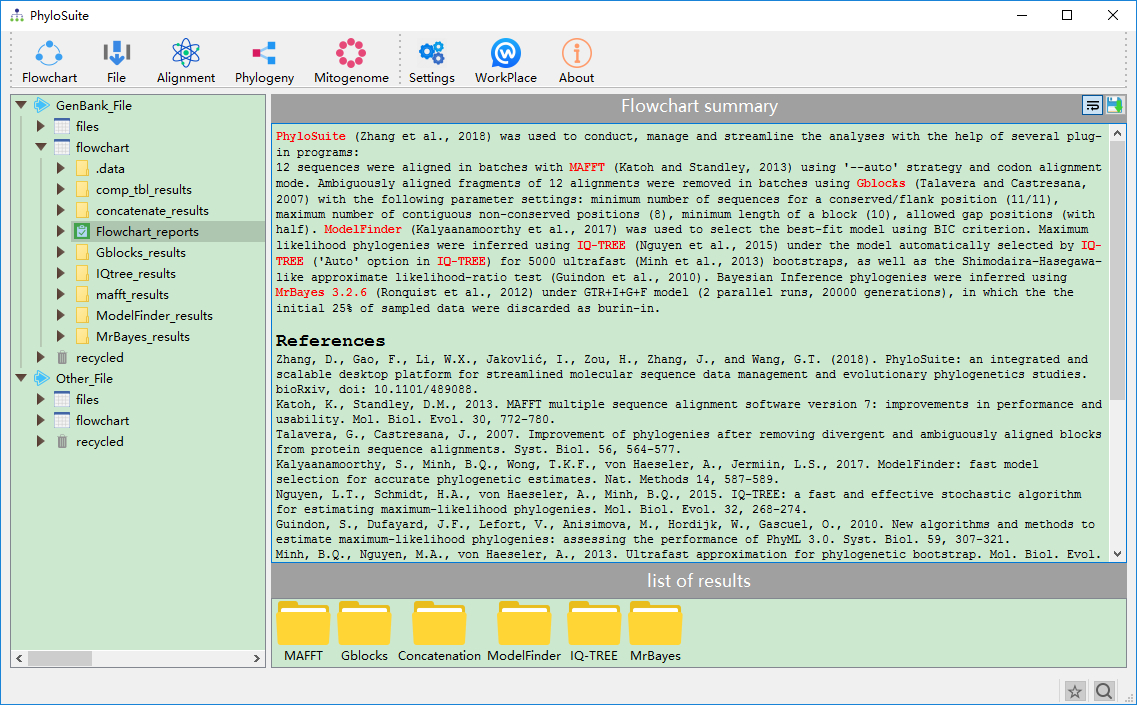Expand the .data folder

pos(61,168)
